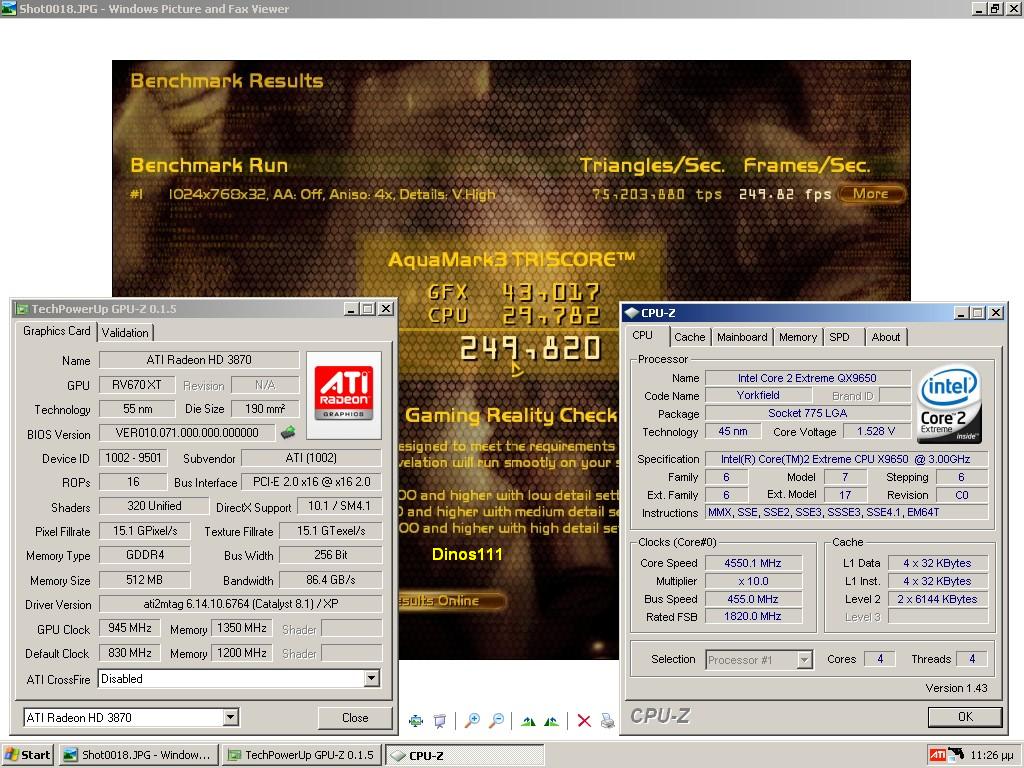Click the taskbar clock showing 11:26
This screenshot has width=1024, height=768.
click(x=991, y=755)
